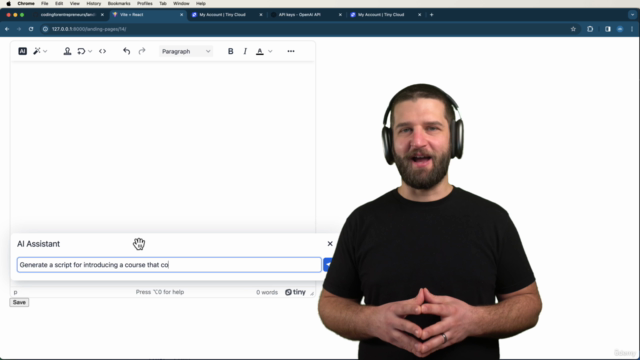Focus the AI Assistant prompt input field
The height and width of the screenshot is (360, 640).
pyautogui.click(x=169, y=264)
